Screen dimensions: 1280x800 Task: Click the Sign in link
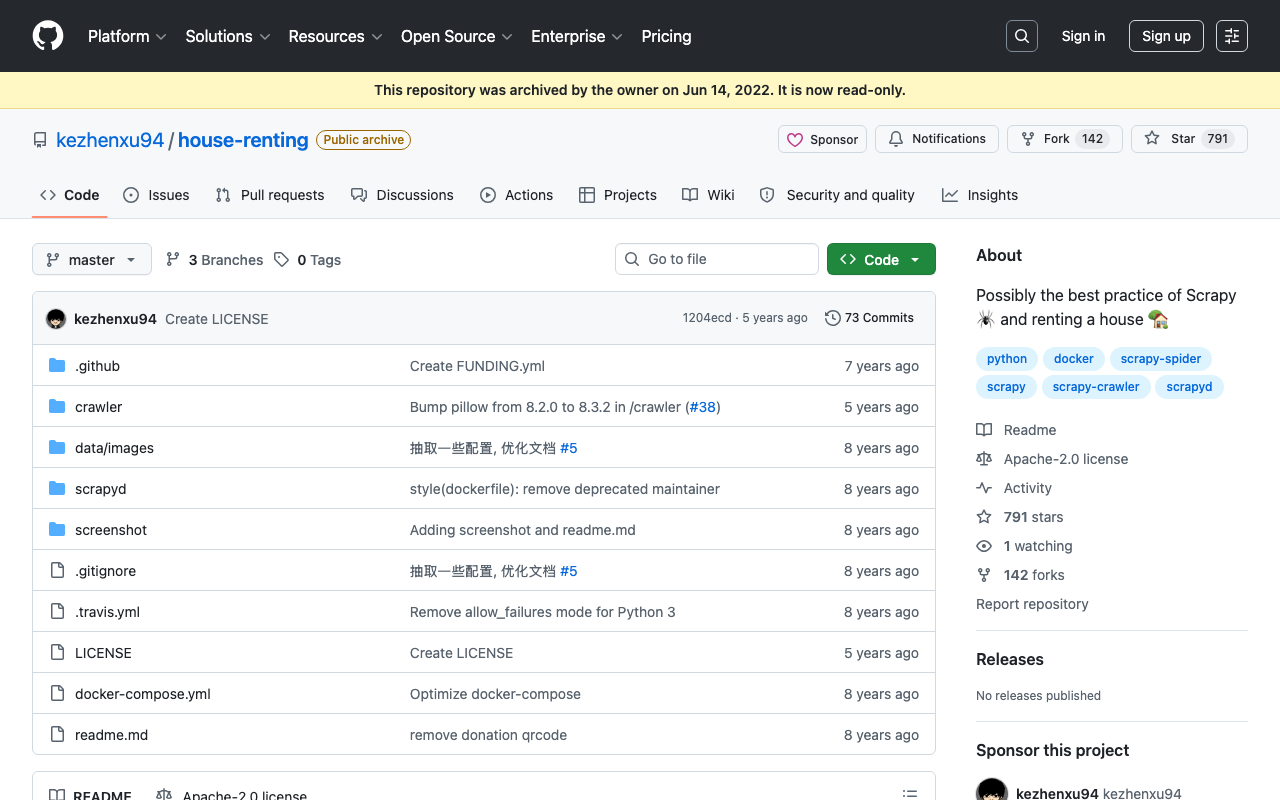(x=1083, y=36)
